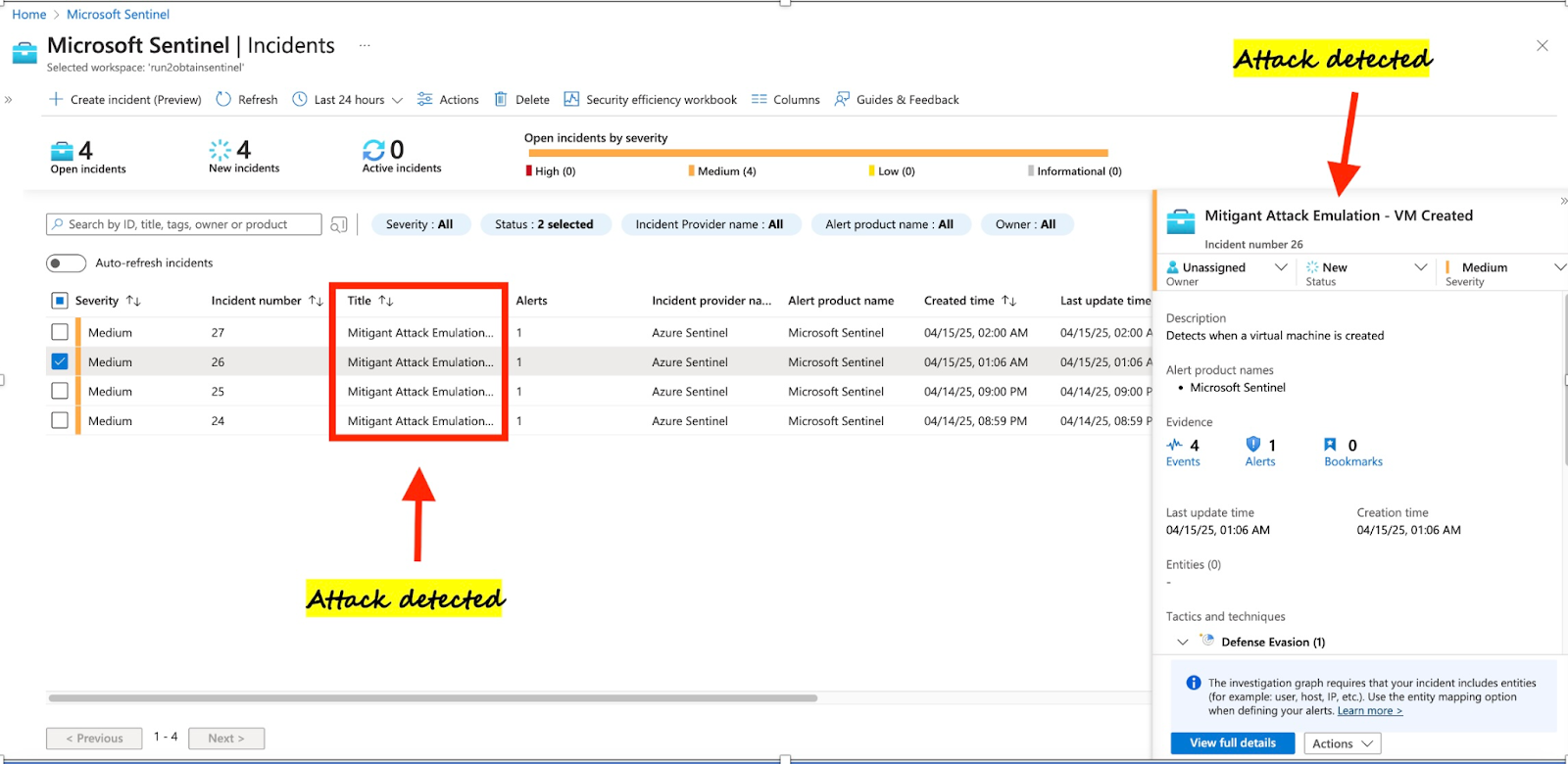Open the Status : 2 selected filter
1568x764 pixels.
click(544, 224)
